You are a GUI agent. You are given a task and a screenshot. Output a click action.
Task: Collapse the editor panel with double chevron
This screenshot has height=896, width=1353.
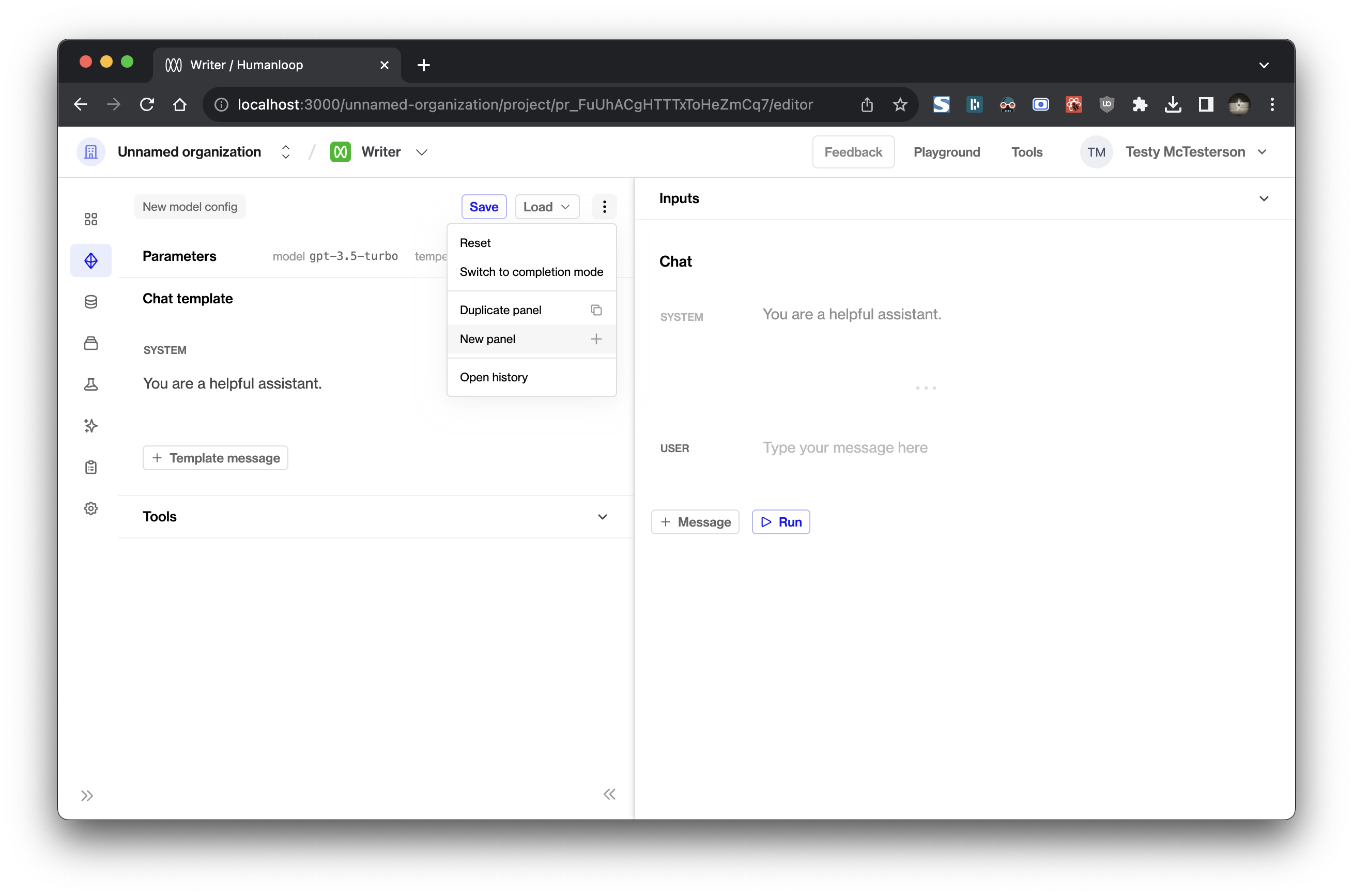609,794
